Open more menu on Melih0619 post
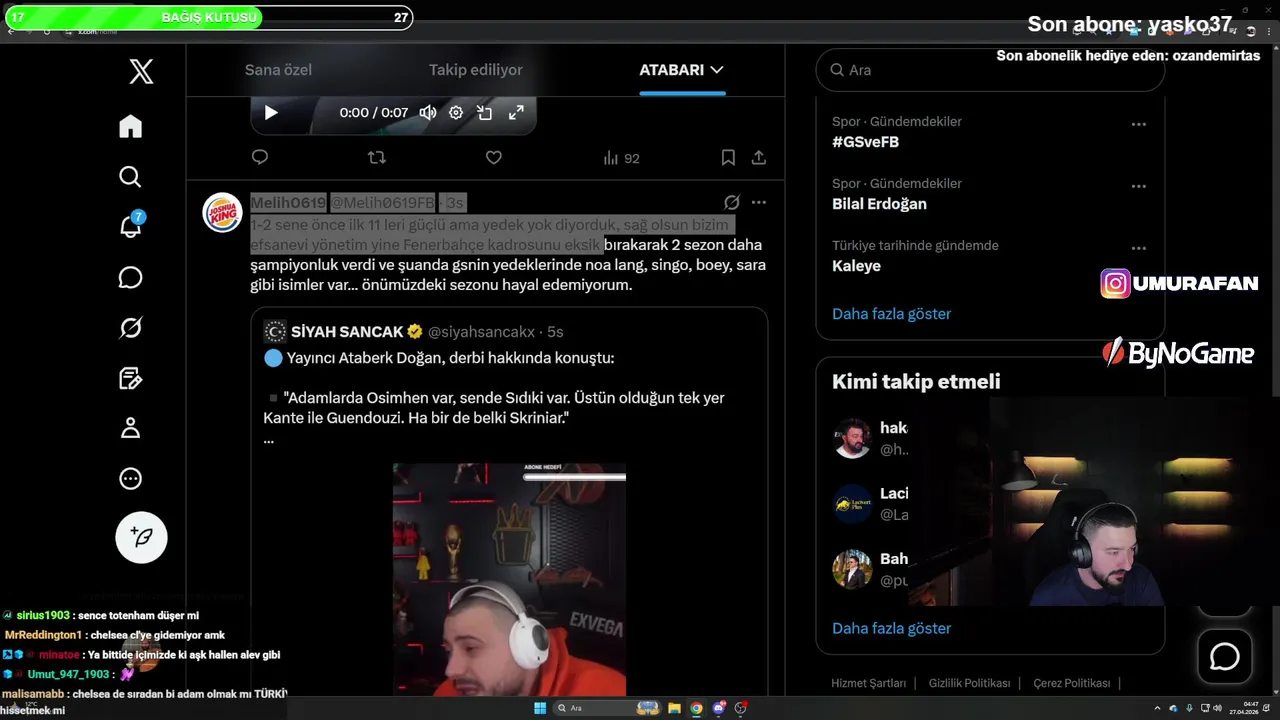 coord(759,202)
